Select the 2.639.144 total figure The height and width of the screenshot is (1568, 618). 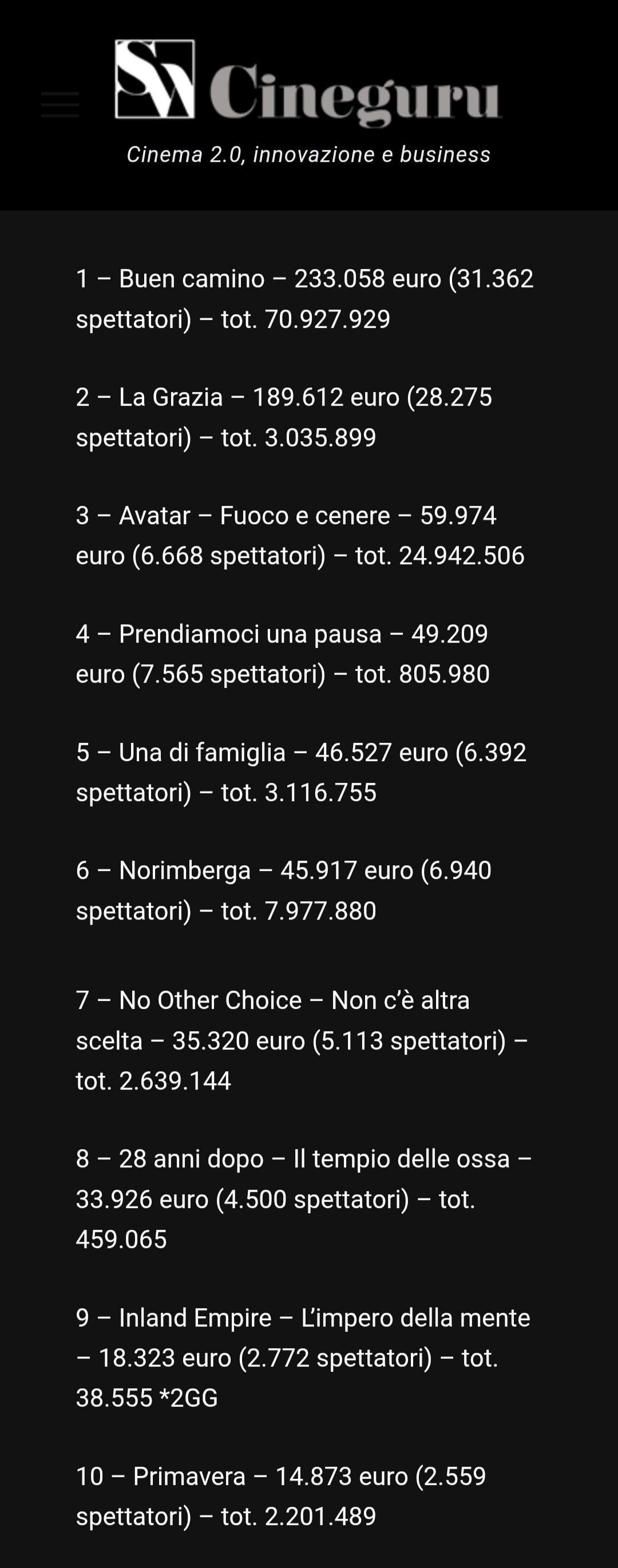click(x=175, y=1081)
